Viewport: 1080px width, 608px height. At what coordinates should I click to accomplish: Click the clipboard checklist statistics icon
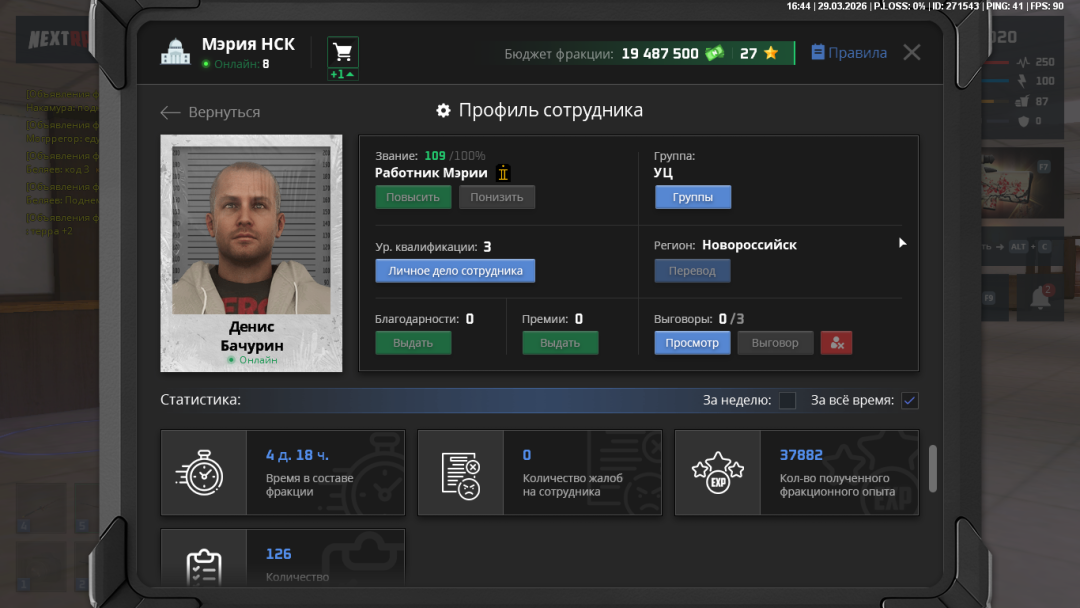(204, 566)
